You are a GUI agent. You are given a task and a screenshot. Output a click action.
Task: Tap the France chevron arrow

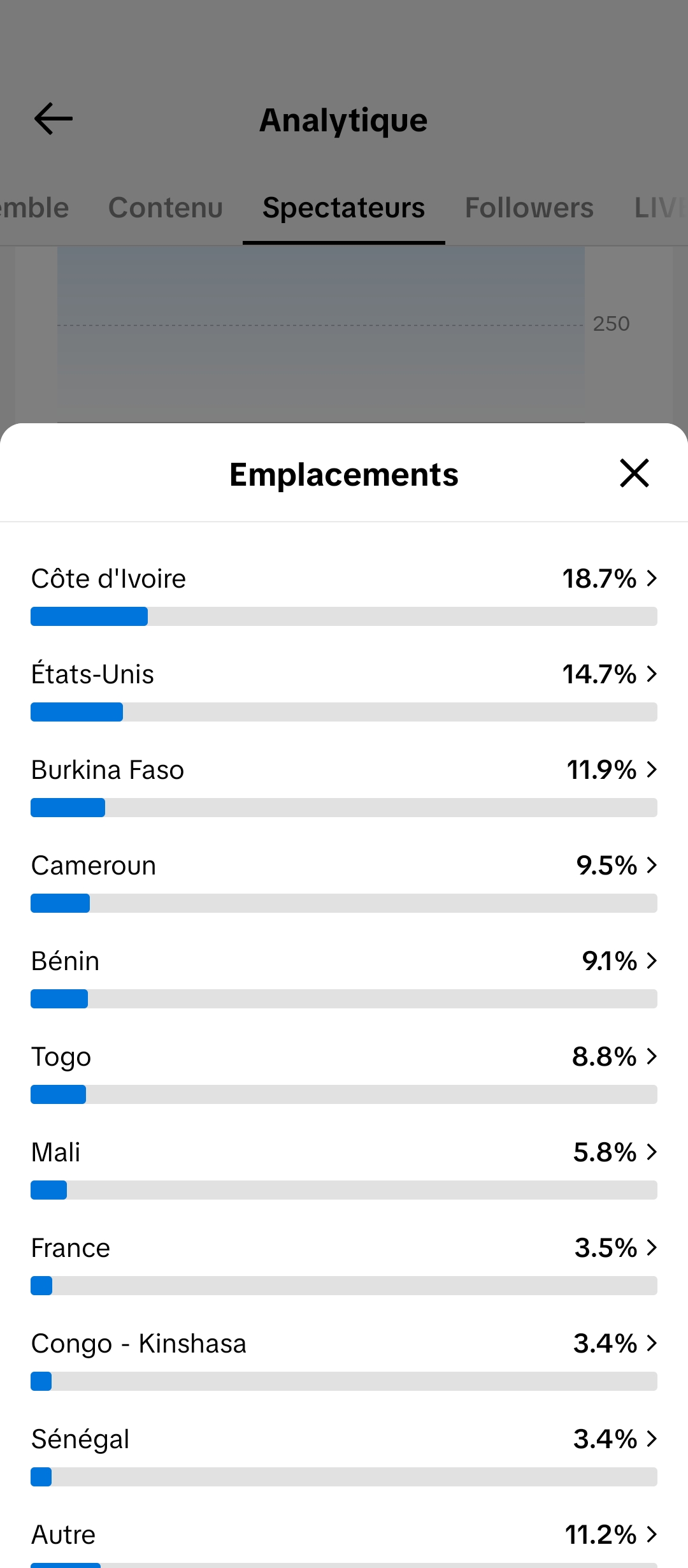(651, 1247)
